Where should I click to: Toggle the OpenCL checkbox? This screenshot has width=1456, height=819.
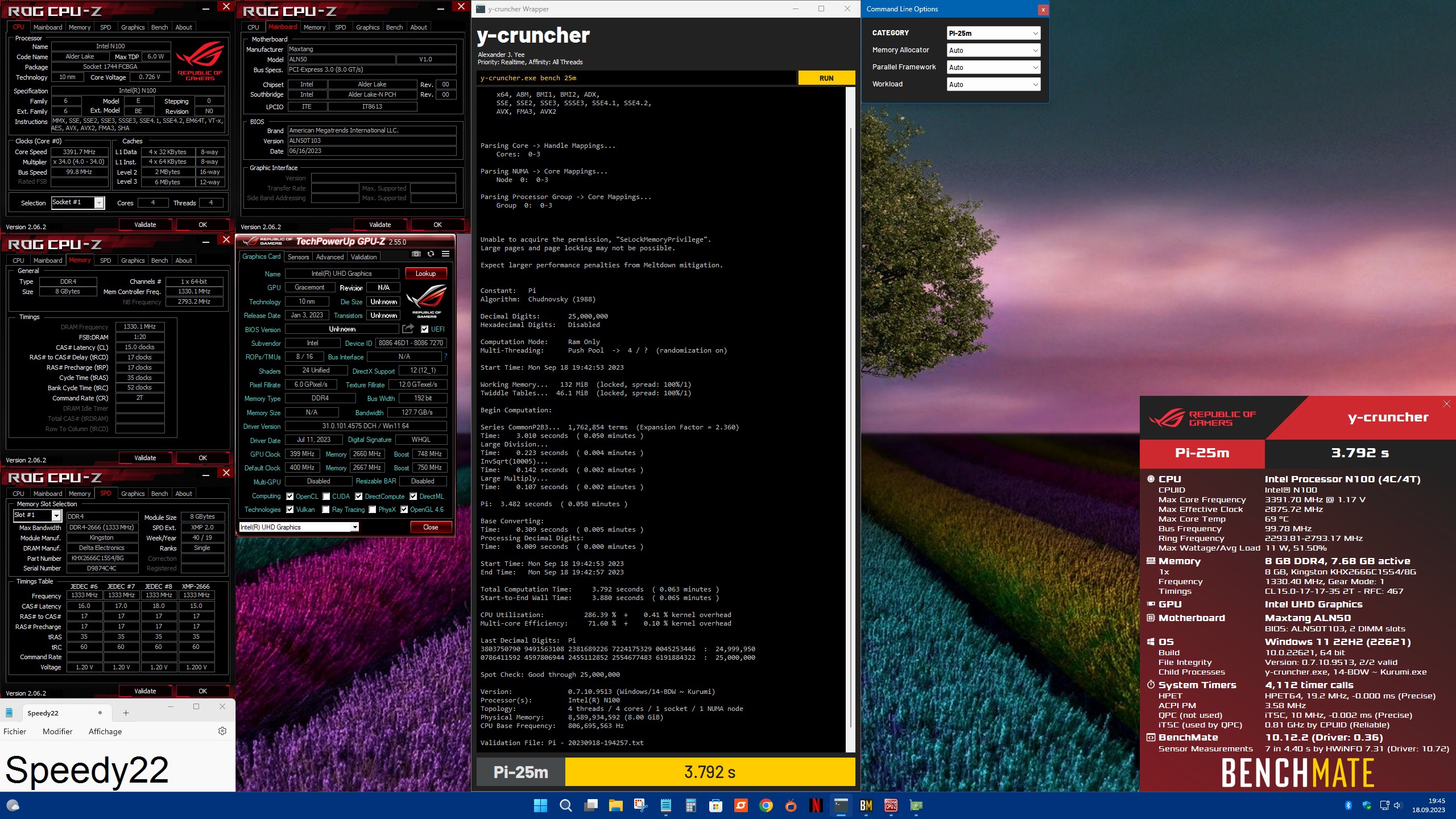pos(290,497)
